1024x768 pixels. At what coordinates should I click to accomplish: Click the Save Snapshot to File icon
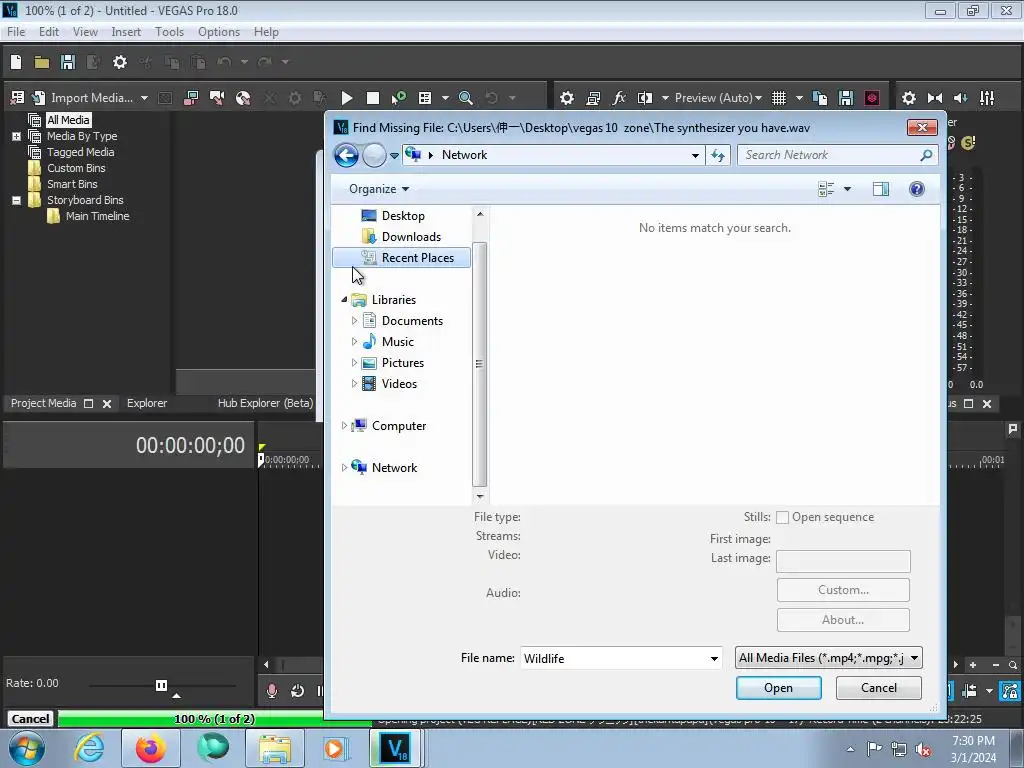[x=846, y=98]
